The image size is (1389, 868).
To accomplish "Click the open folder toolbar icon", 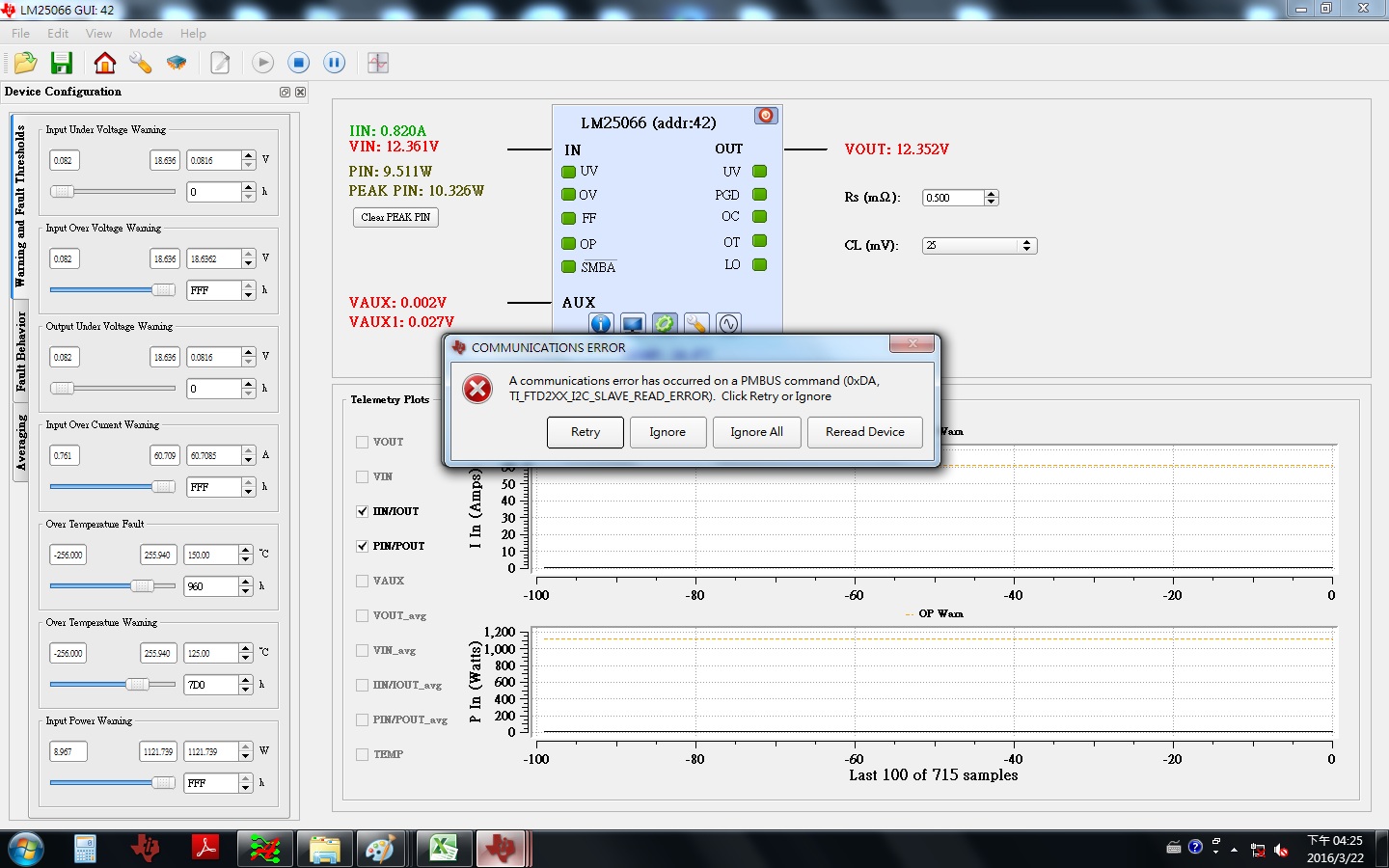I will (x=25, y=63).
